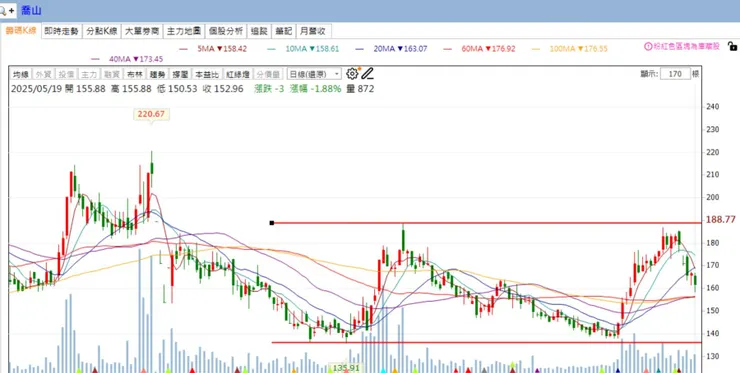Select the 筆記 tab
This screenshot has height=373, width=740.
(284, 31)
